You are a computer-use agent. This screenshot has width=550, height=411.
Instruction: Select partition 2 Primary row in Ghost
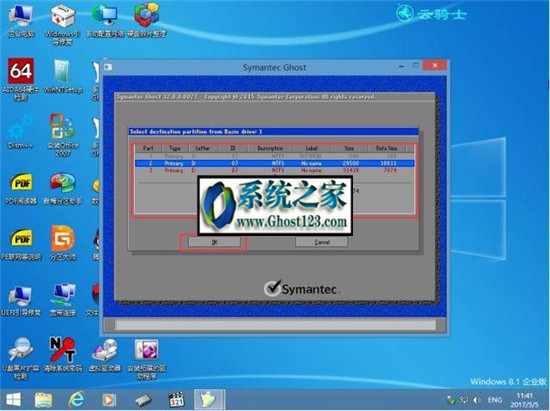274,163
